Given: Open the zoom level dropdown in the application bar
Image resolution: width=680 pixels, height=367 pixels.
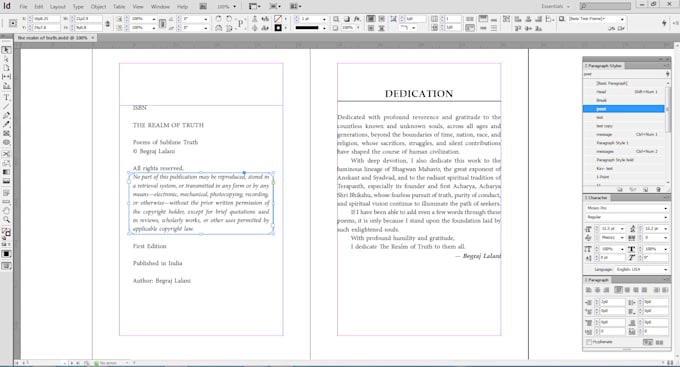Looking at the screenshot, I should pos(235,7).
